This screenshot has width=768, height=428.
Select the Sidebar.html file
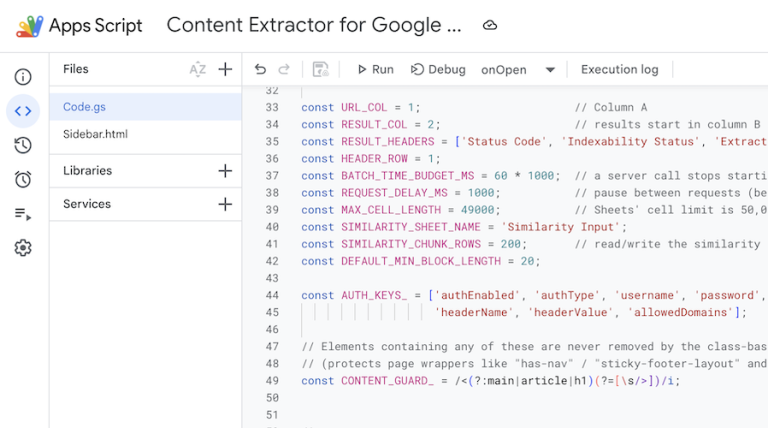(145, 134)
